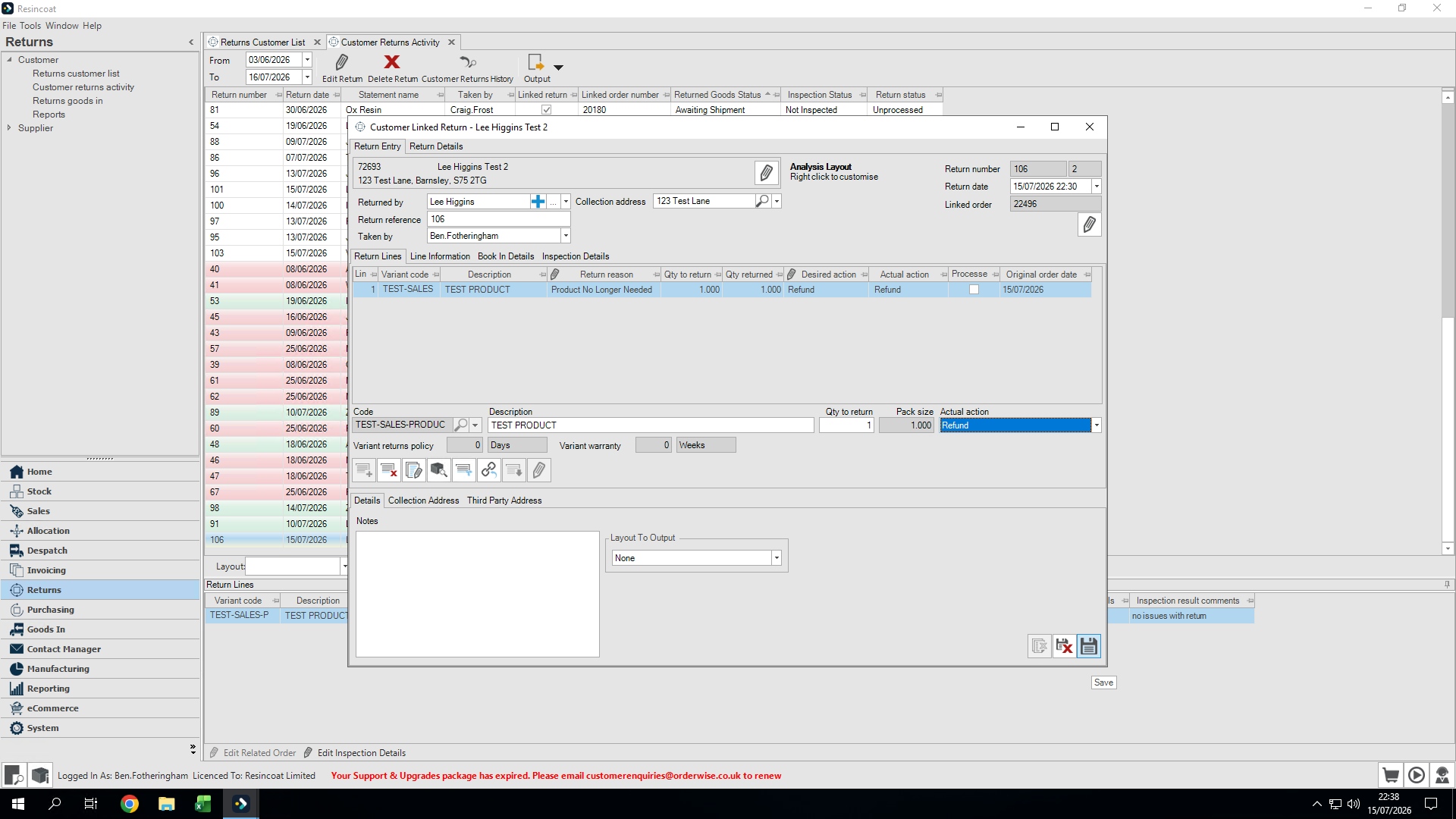Viewport: 1456px width, 819px height.
Task: Click Edit Inspection Details button
Action: (354, 753)
